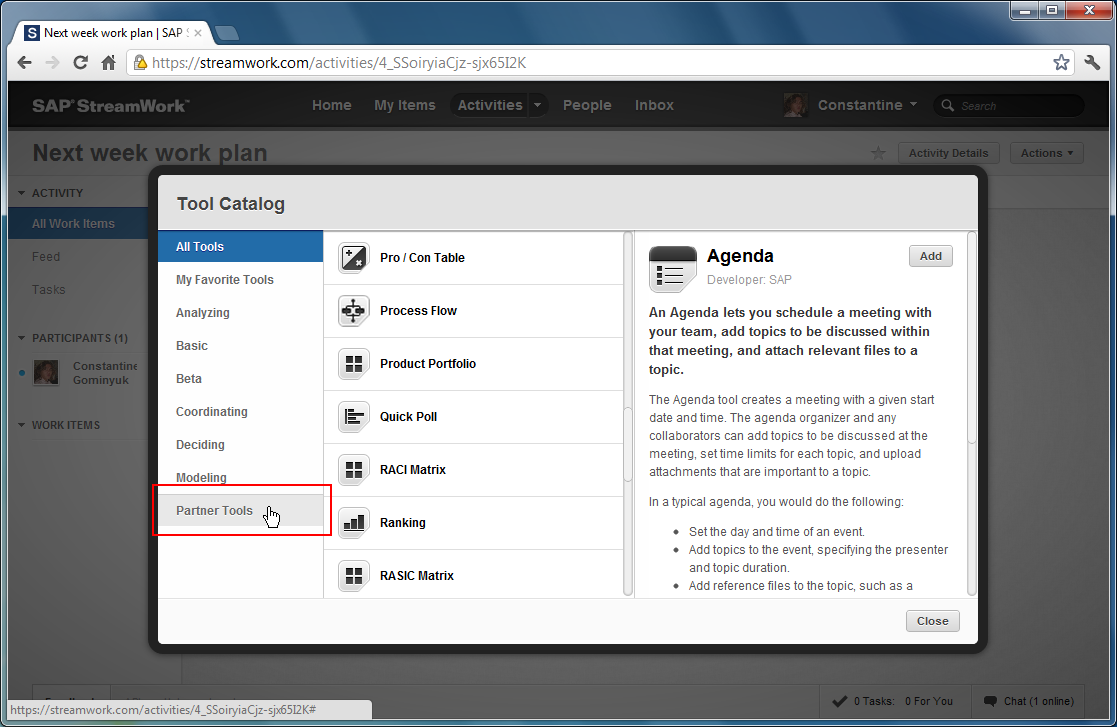Close the Tool Catalog dialog
The image size is (1117, 727).
(x=932, y=621)
